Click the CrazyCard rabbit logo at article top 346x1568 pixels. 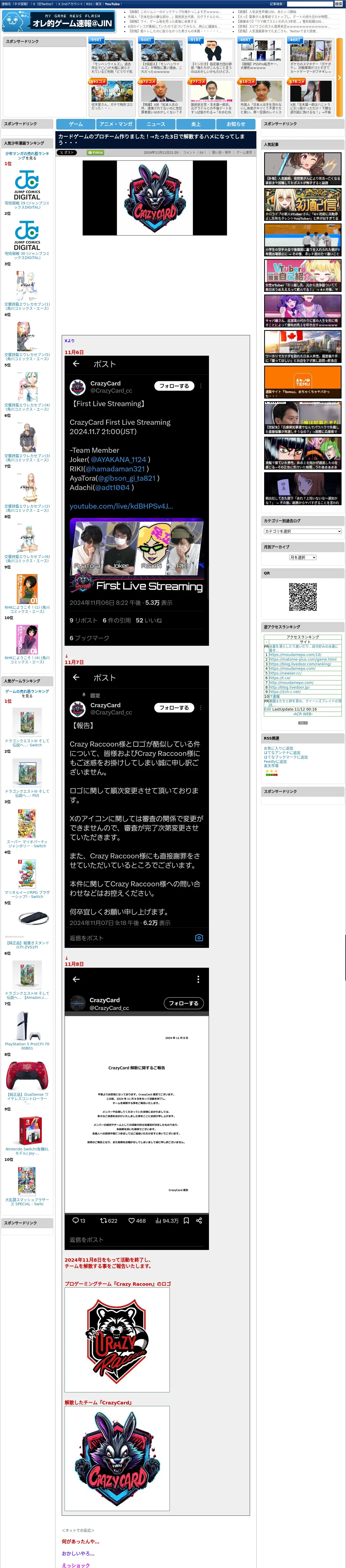[x=155, y=198]
